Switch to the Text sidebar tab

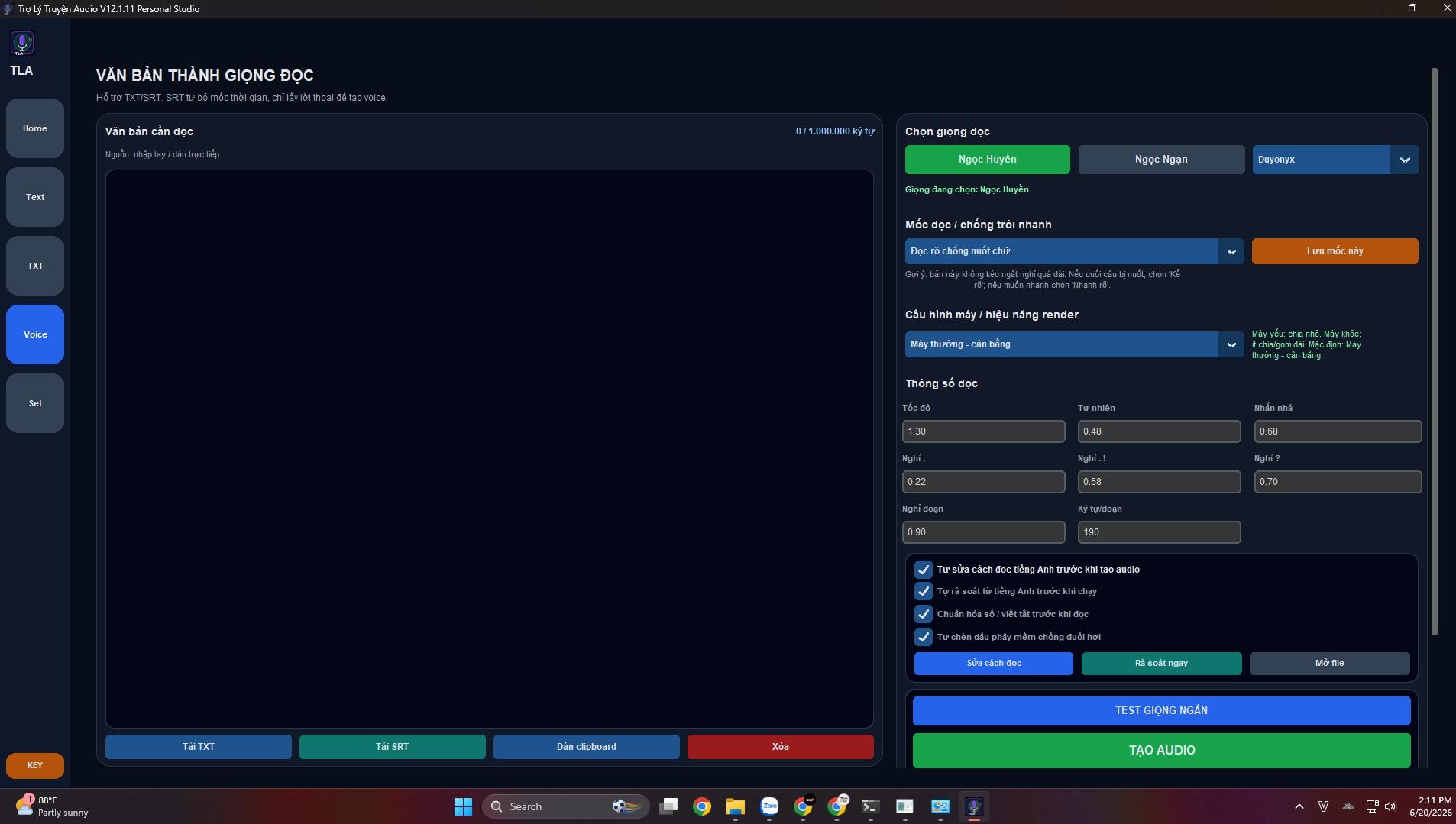click(x=35, y=197)
